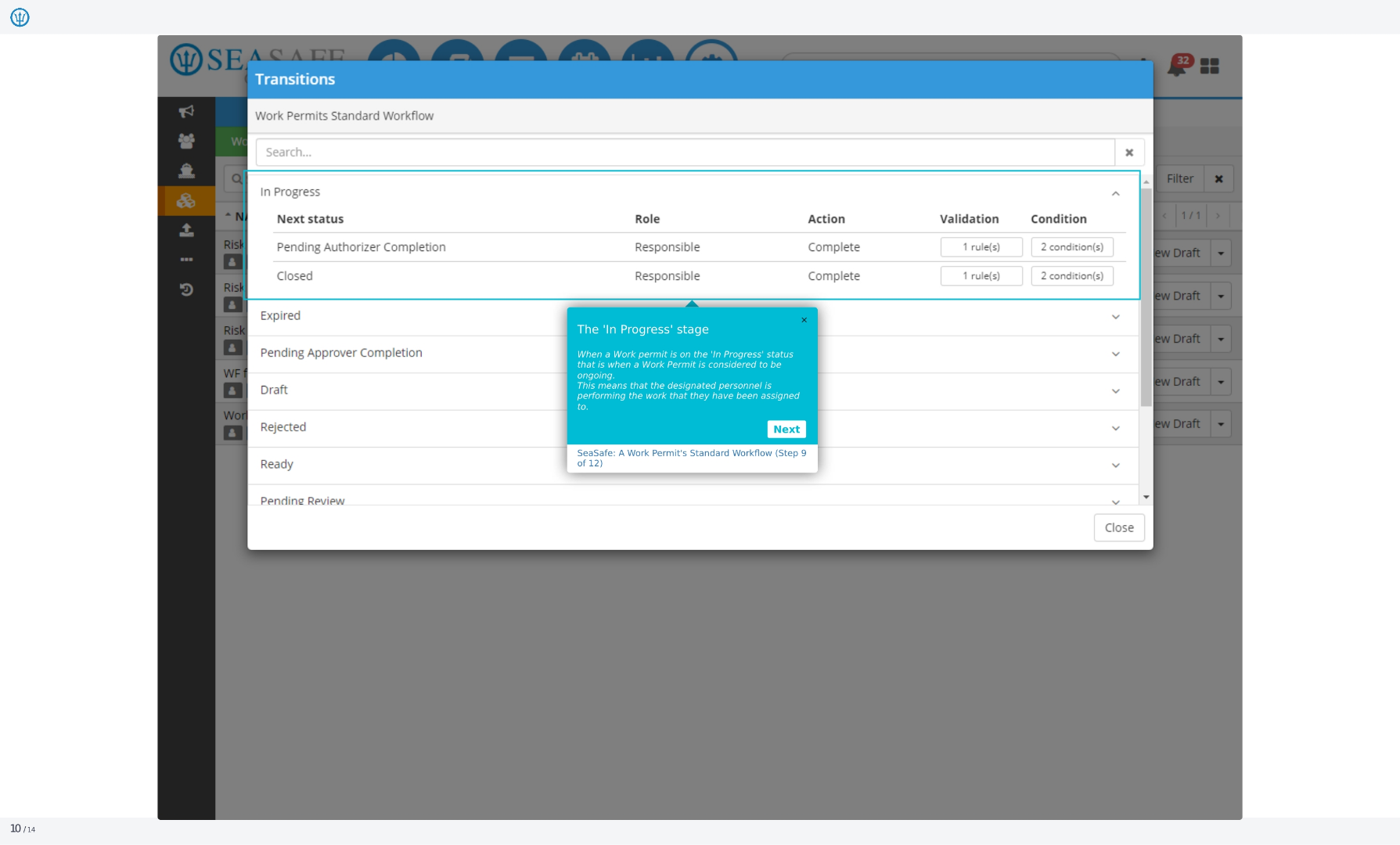Click the background filter clear X button

(x=1218, y=179)
